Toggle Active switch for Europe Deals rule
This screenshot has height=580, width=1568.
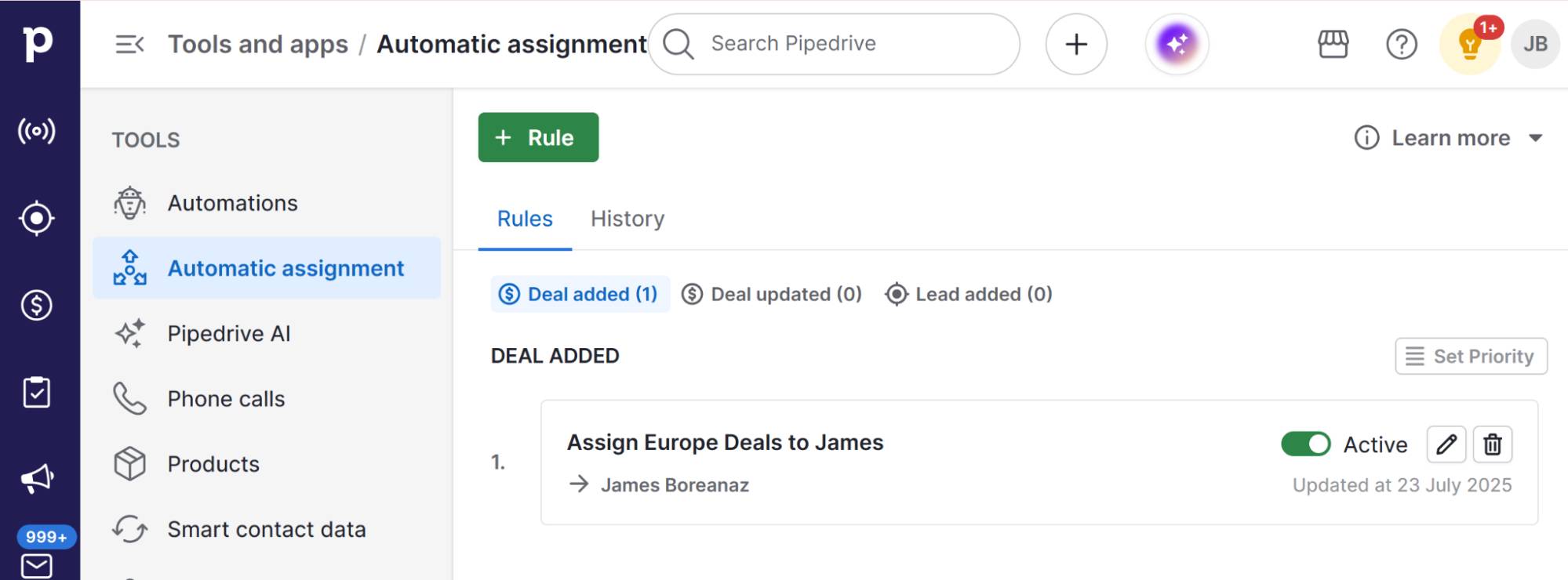pos(1306,444)
